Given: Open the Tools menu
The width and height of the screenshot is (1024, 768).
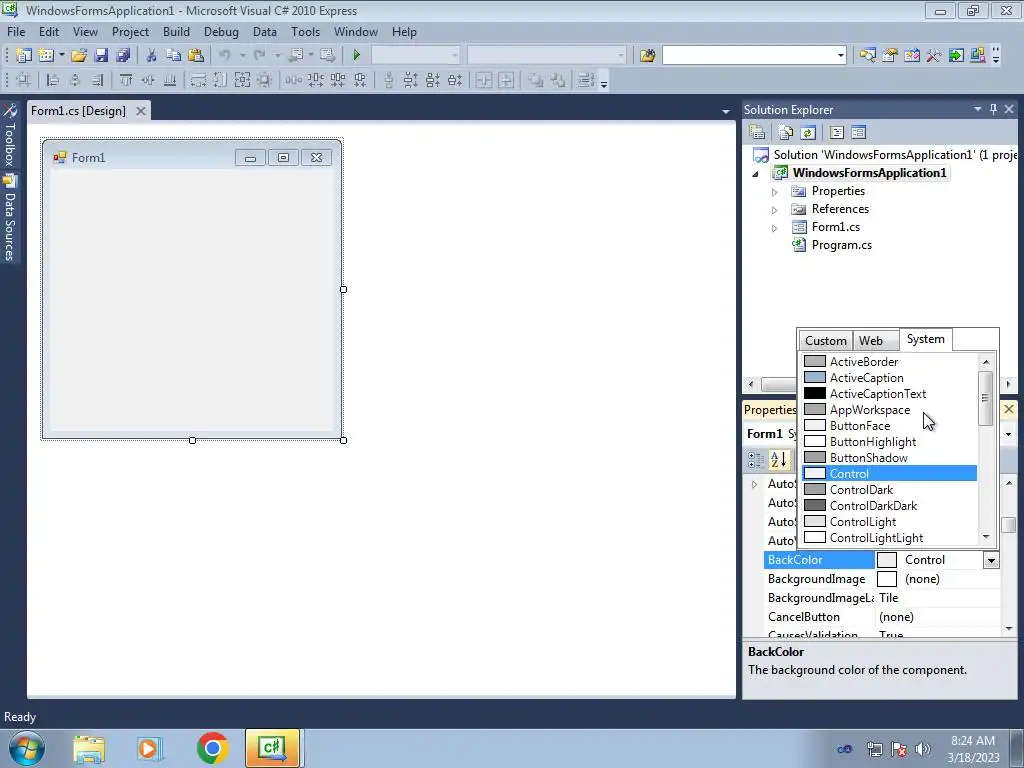Looking at the screenshot, I should (305, 31).
